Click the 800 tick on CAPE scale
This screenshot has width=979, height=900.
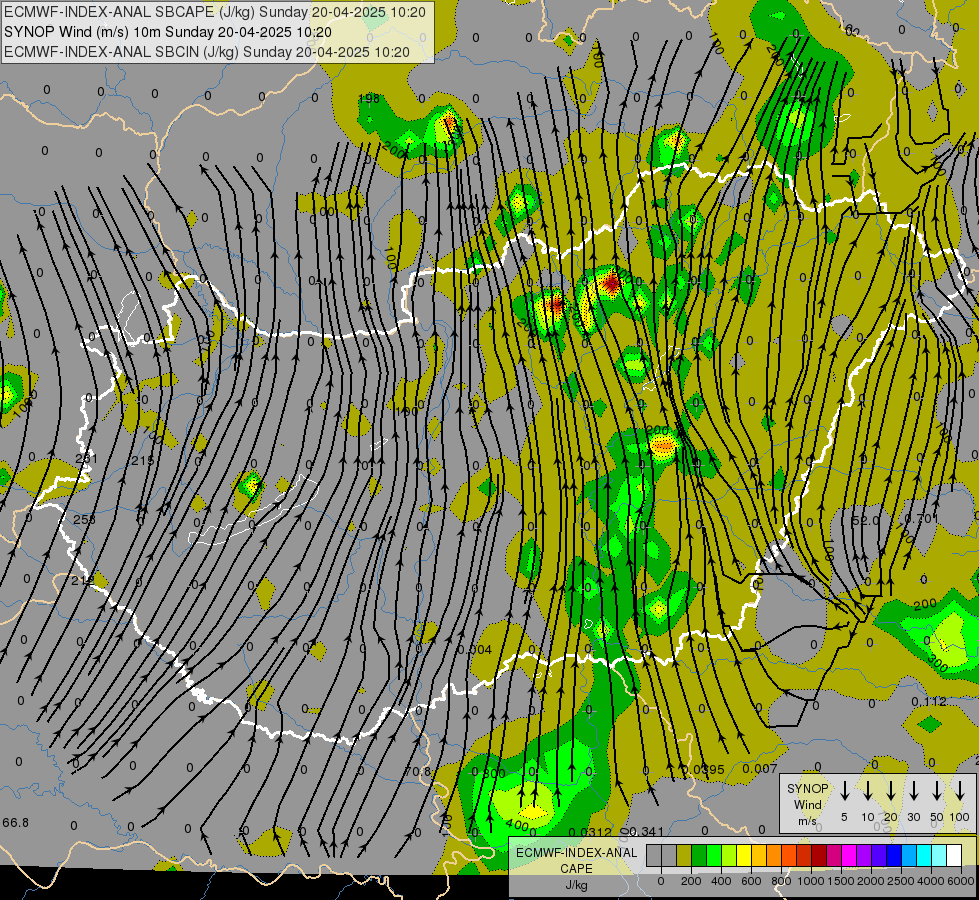tap(781, 881)
